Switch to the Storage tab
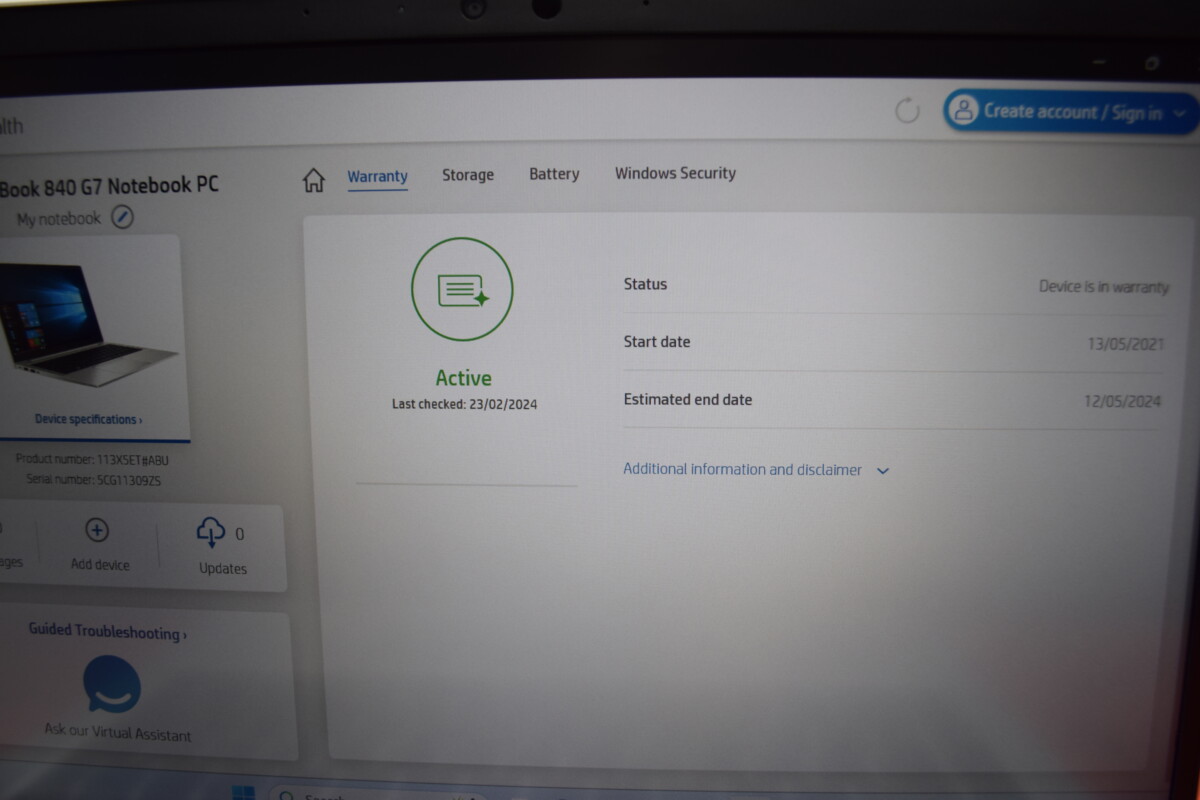Image resolution: width=1200 pixels, height=800 pixels. point(468,175)
